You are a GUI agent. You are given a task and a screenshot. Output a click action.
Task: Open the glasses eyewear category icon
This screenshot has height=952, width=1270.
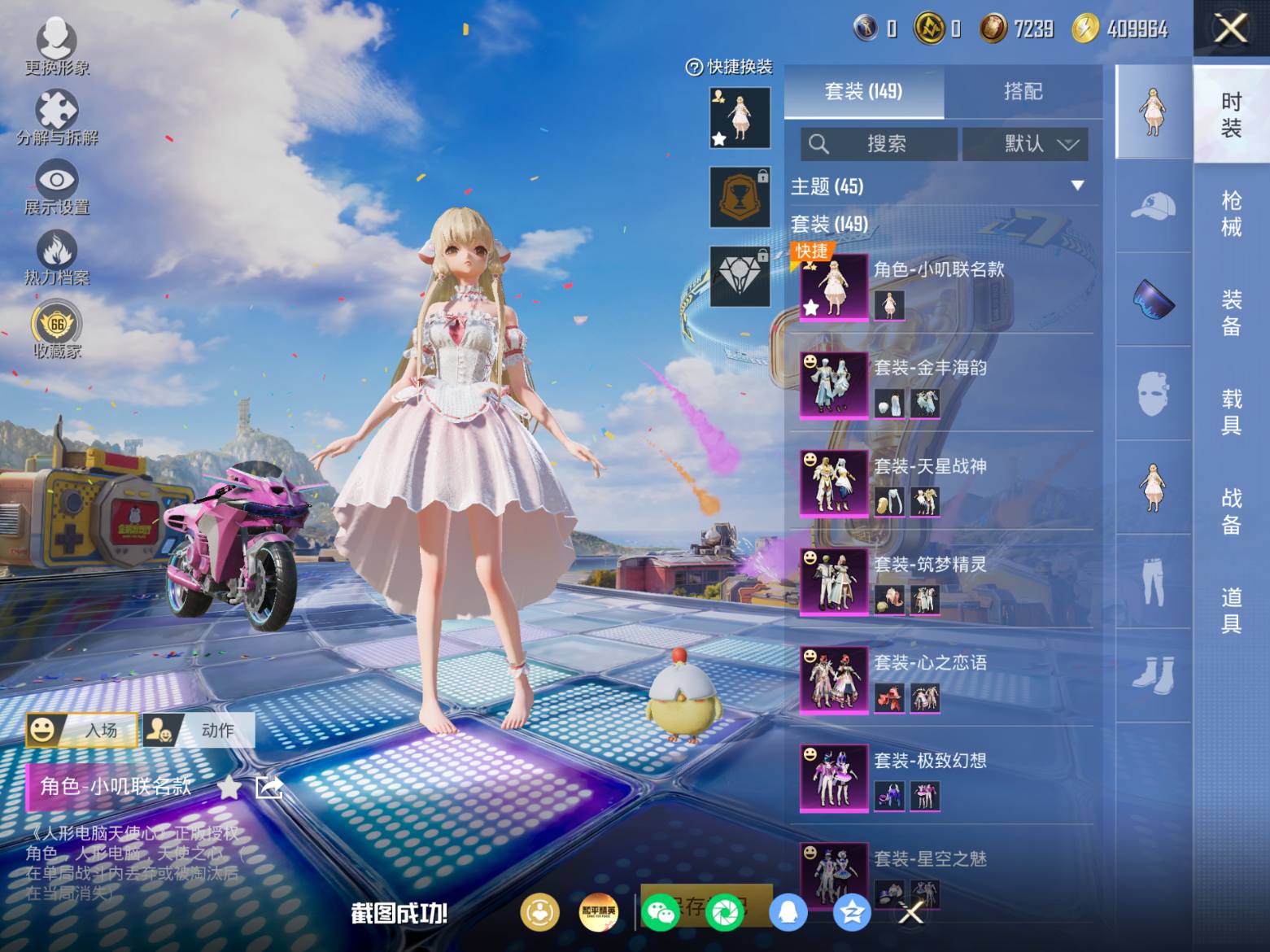click(x=1153, y=299)
